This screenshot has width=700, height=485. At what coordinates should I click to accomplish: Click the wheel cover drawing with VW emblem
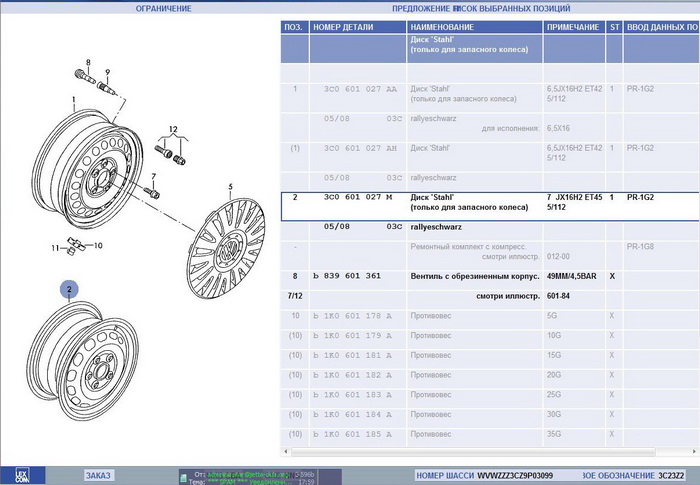click(x=226, y=248)
